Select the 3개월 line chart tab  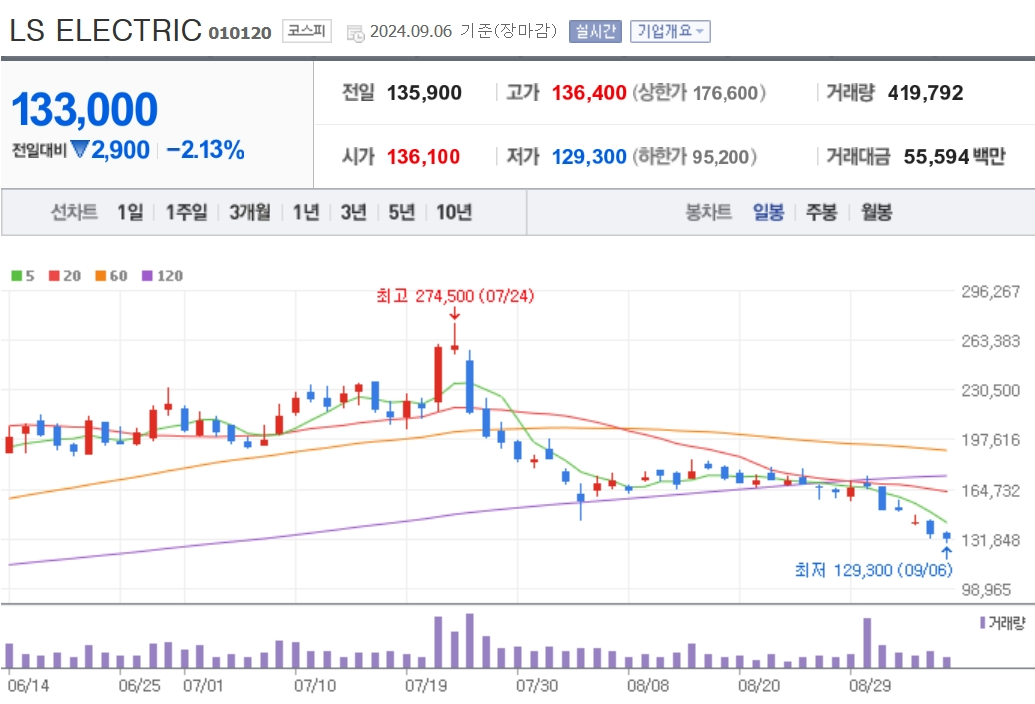[250, 212]
